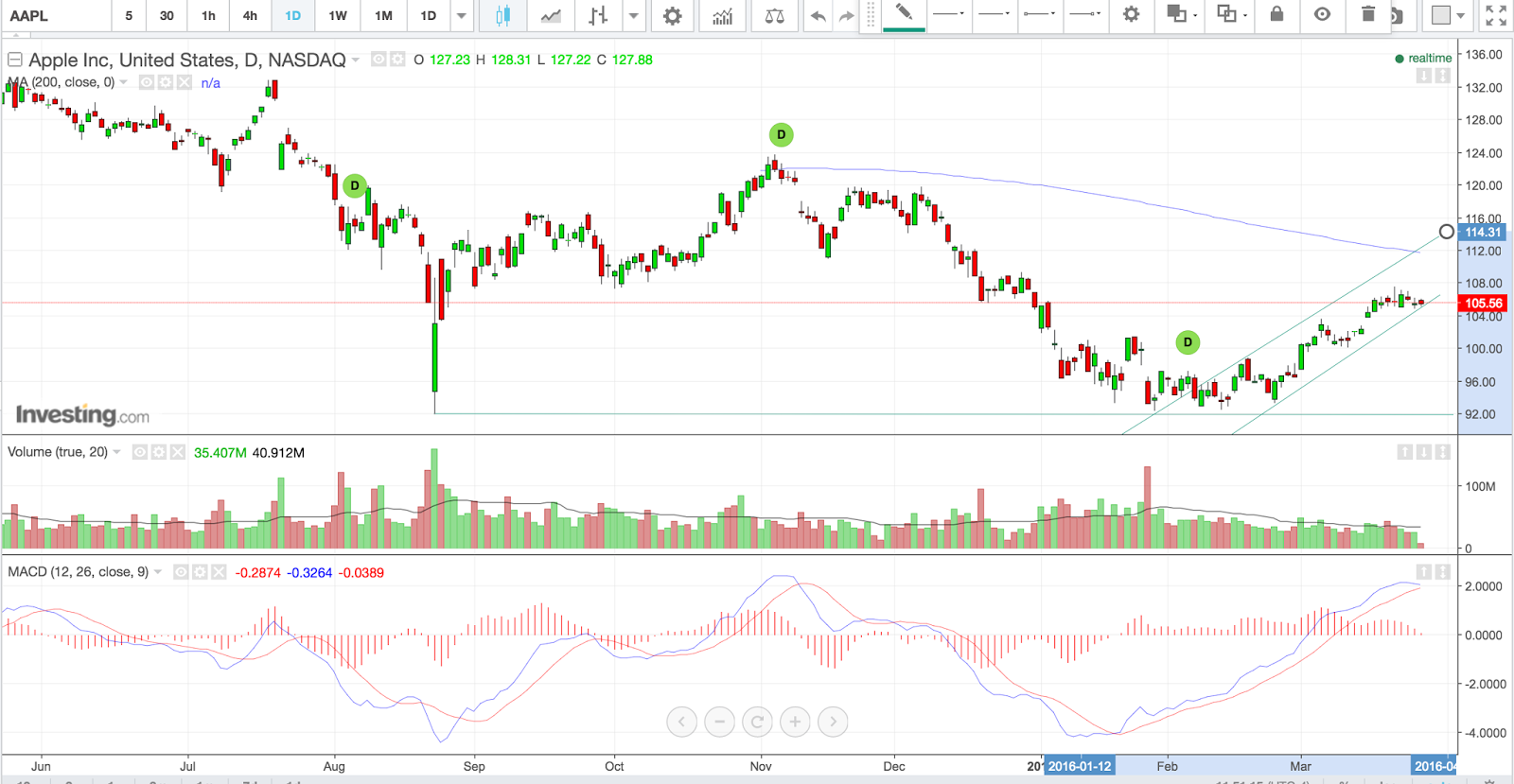Open the chart style dropdown arrow
This screenshot has height=784, width=1514.
pyautogui.click(x=633, y=15)
